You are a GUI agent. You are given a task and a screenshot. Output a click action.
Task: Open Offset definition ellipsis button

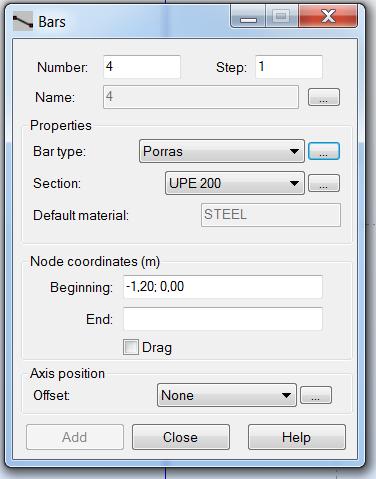pyautogui.click(x=316, y=395)
